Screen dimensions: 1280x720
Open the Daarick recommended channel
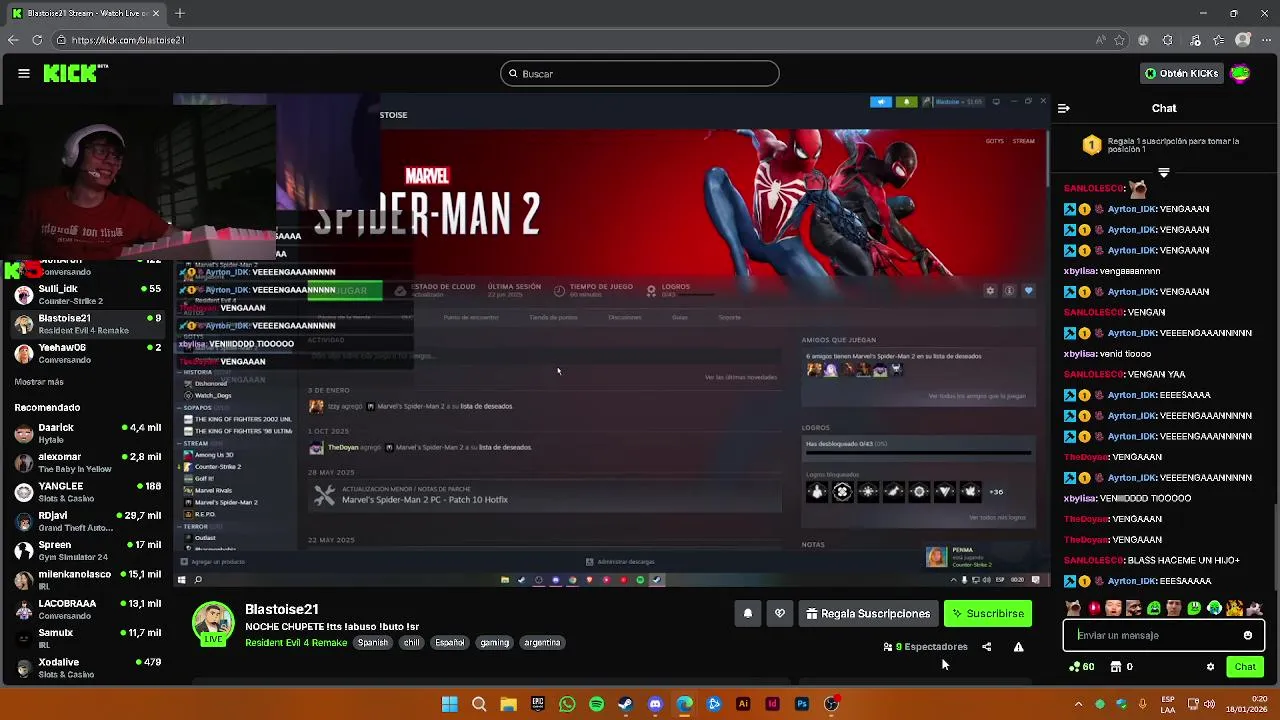[87, 433]
